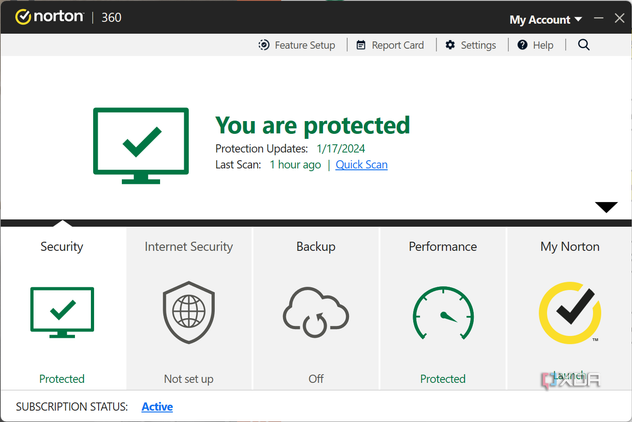Launch My Norton yellow checkmark icon
Screen dimensions: 632x422
point(570,313)
